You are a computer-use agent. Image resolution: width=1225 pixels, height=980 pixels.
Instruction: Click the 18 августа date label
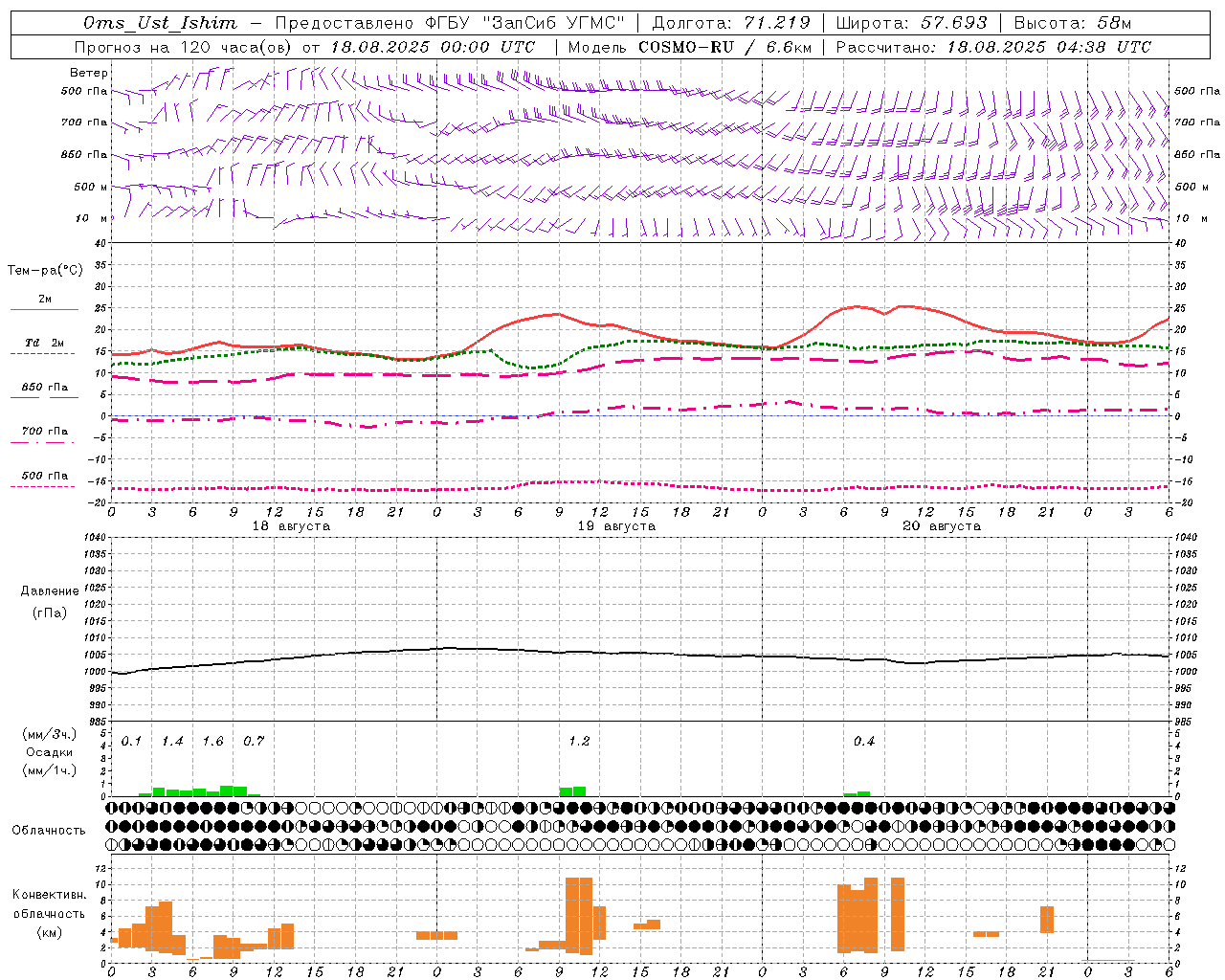click(291, 526)
